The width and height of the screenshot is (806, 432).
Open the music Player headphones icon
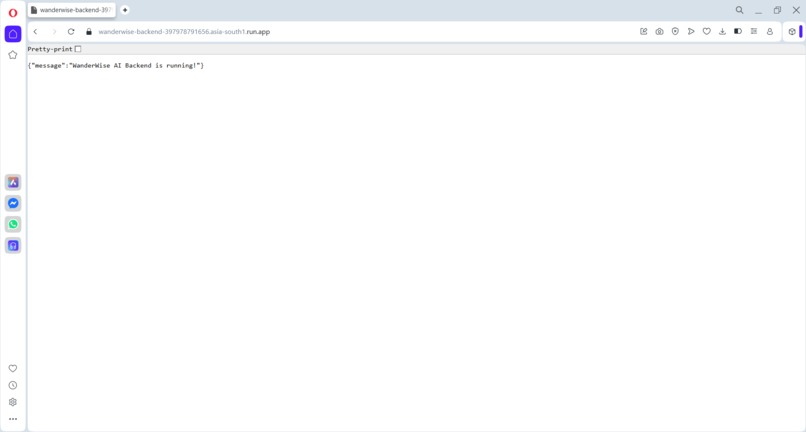click(13, 245)
